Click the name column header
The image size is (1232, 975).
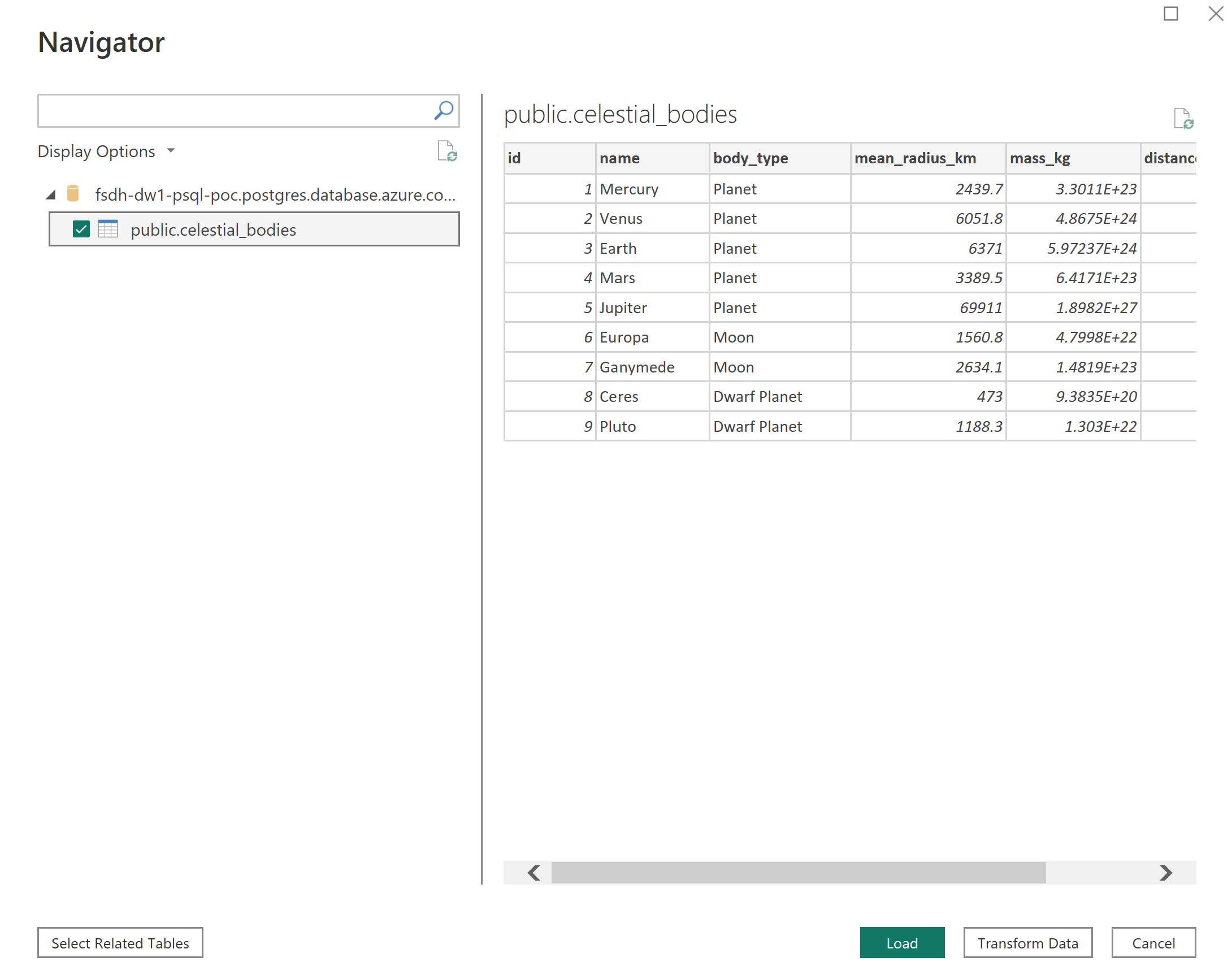coord(652,158)
